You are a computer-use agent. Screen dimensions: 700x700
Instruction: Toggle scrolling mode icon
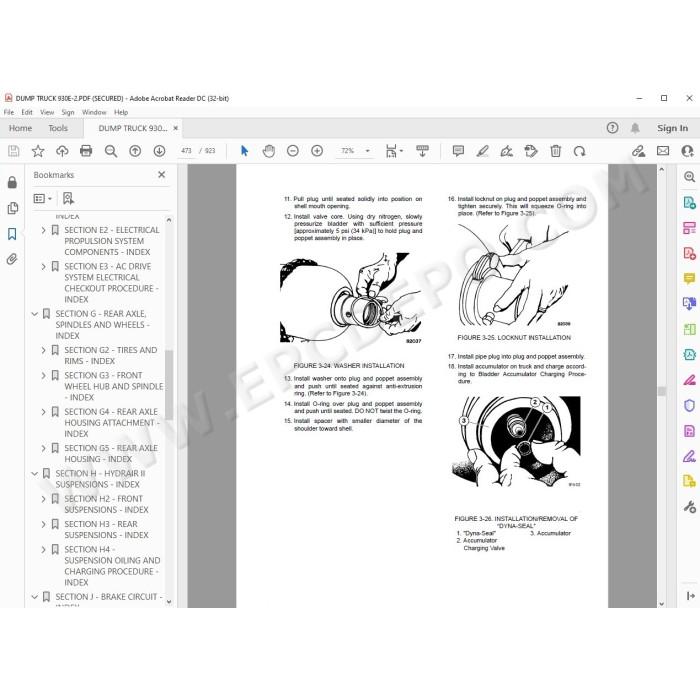[x=422, y=151]
